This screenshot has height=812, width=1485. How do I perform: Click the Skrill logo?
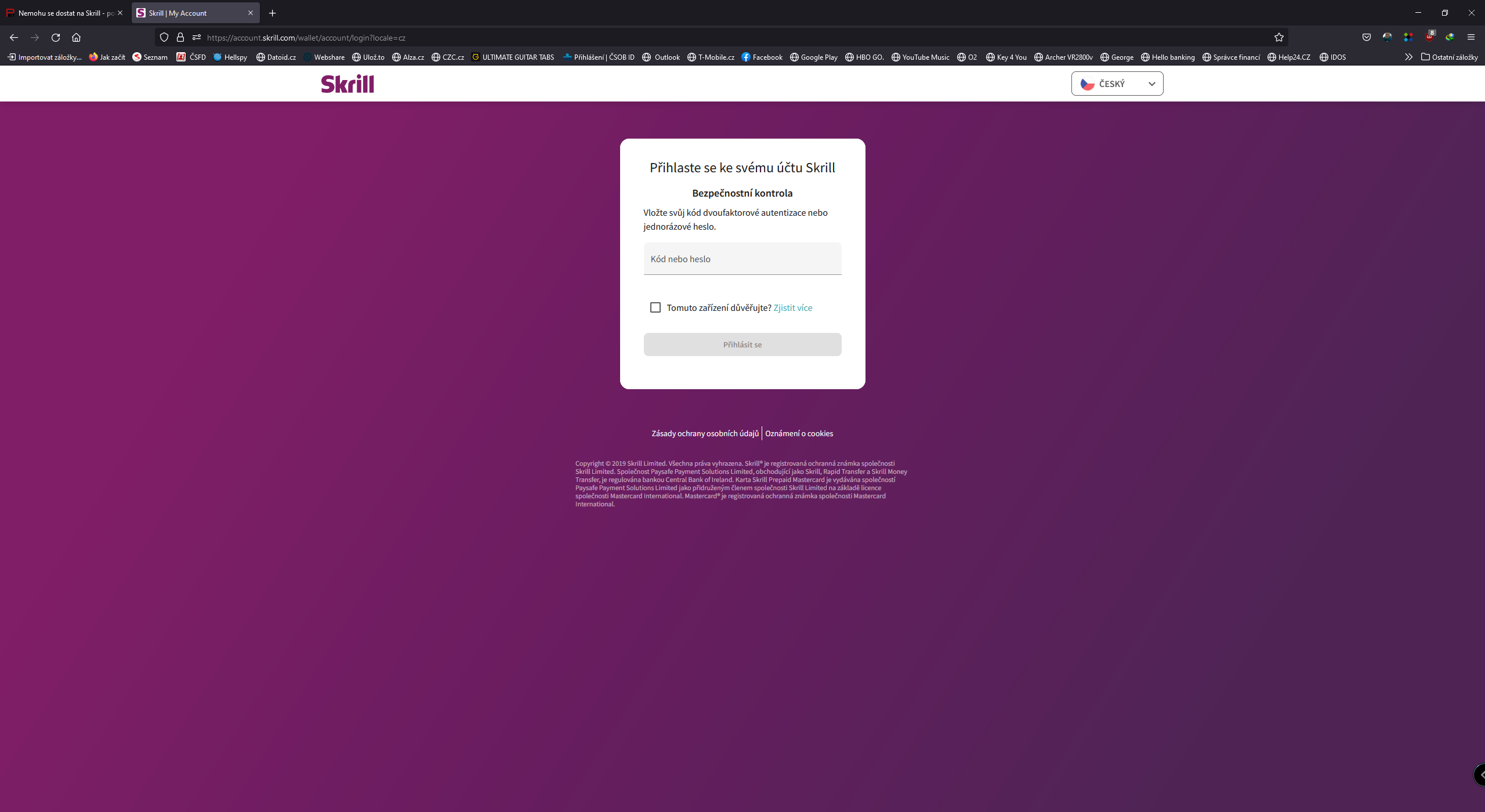(347, 84)
